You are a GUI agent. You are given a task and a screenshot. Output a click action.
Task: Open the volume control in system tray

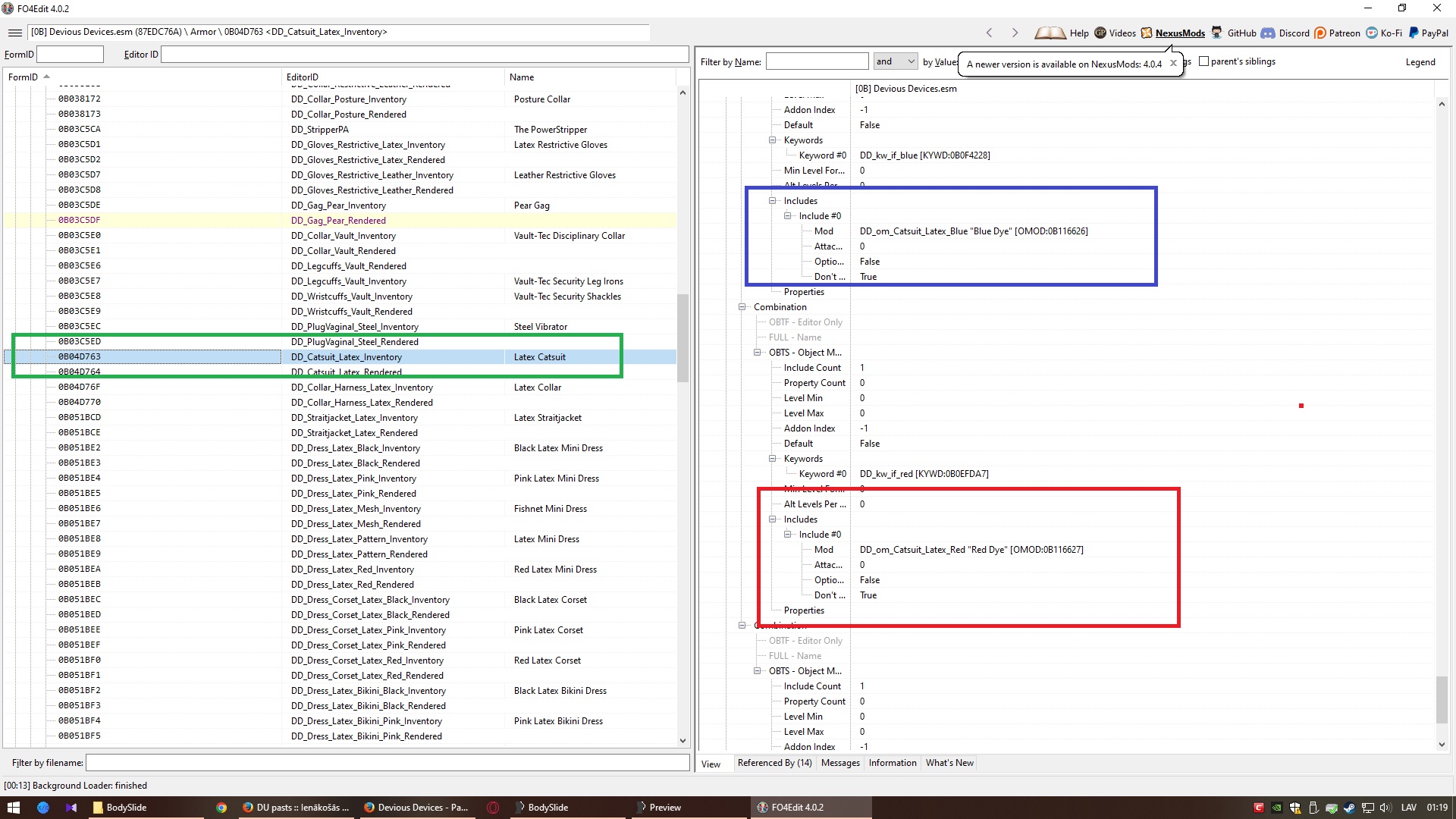click(x=1385, y=808)
